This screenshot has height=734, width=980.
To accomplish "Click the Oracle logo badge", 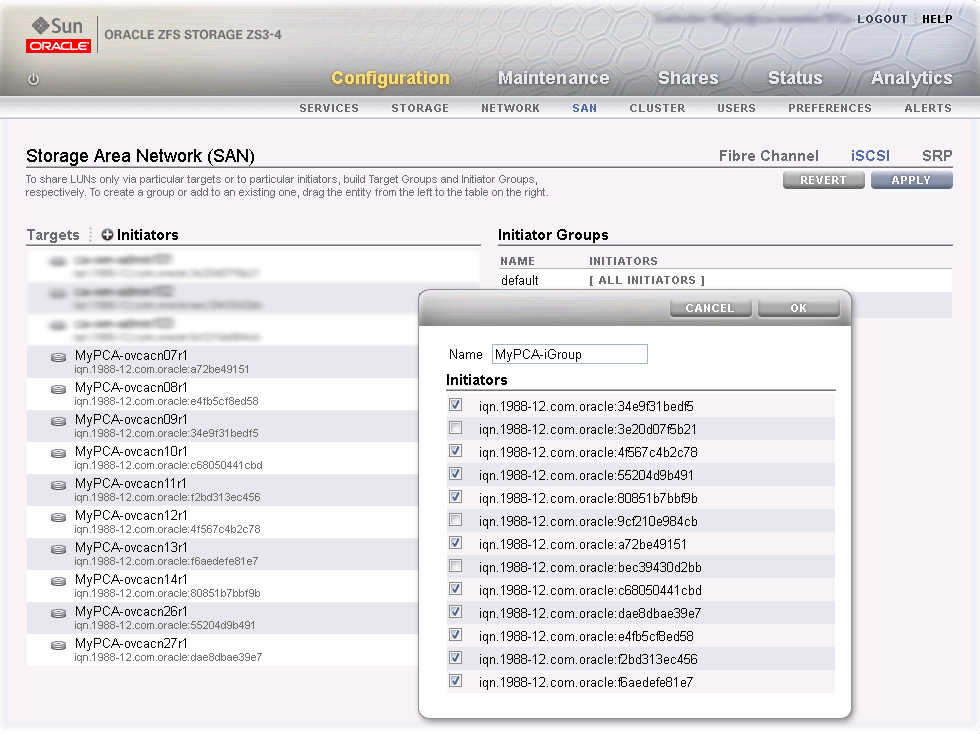I will coord(58,41).
